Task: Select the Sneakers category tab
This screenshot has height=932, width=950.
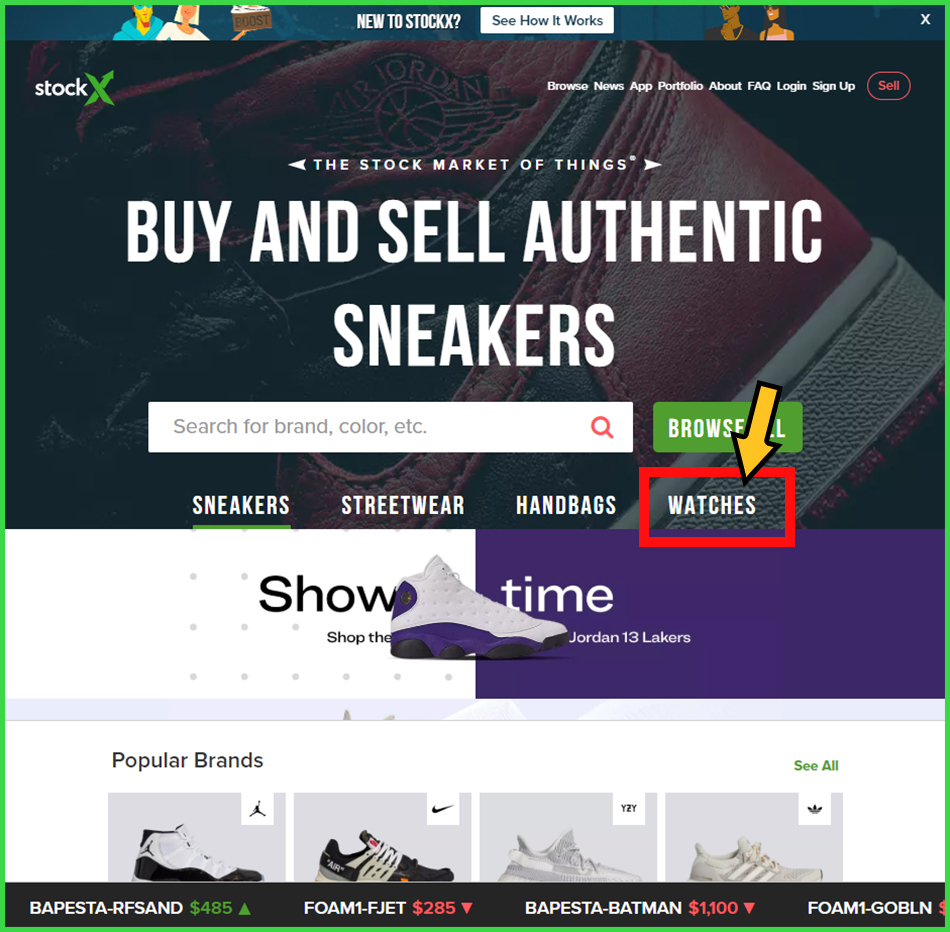Action: pos(241,505)
